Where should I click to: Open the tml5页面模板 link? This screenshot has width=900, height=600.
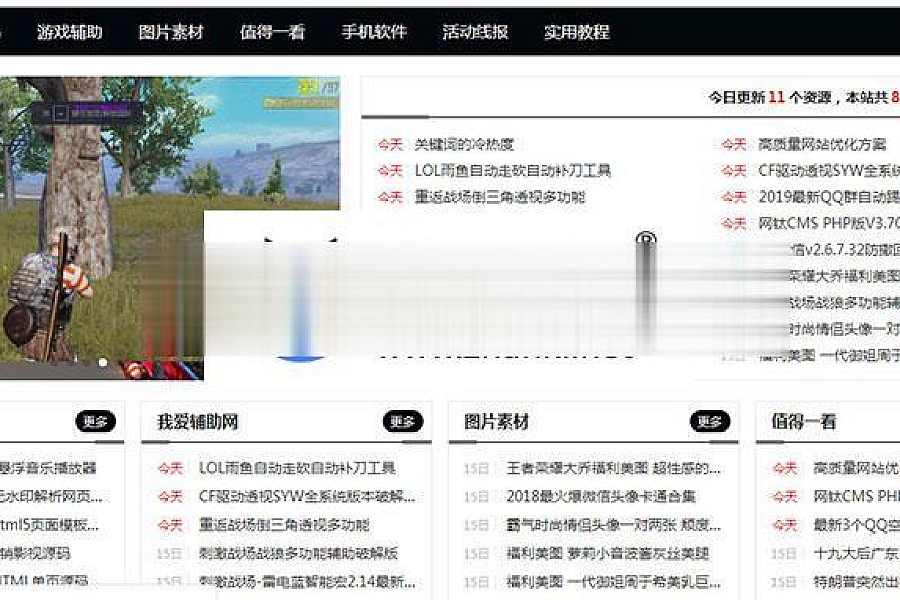click(49, 525)
